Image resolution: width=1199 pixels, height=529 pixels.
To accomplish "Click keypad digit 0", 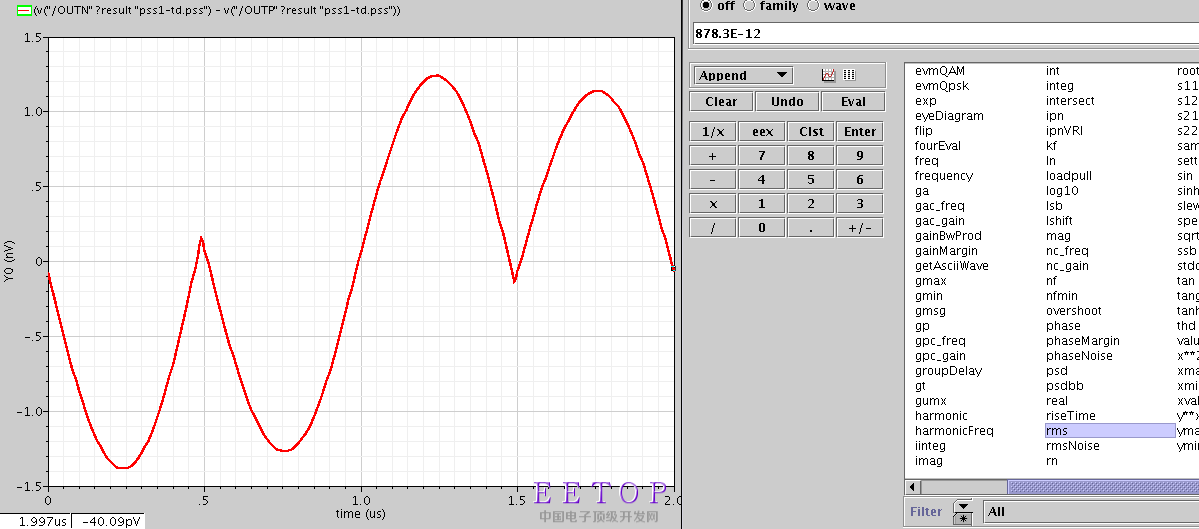I will (x=762, y=228).
